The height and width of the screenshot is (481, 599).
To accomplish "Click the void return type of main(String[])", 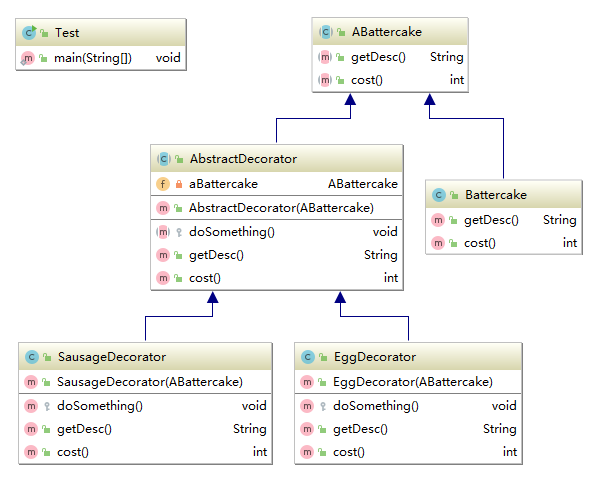I will pos(168,58).
